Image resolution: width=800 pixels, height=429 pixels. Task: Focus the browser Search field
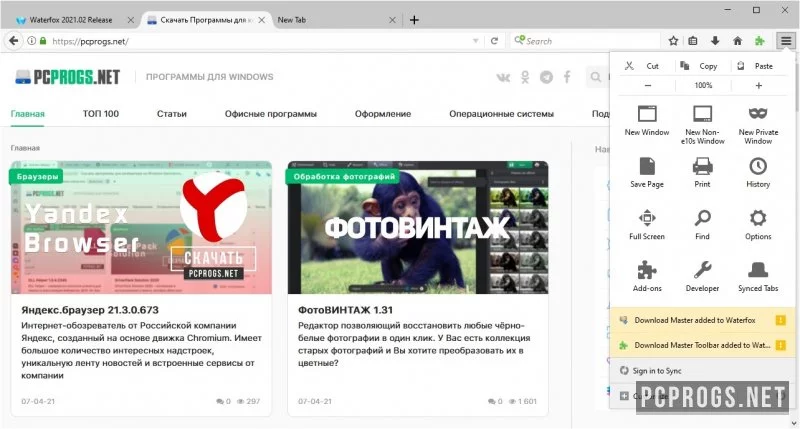[x=585, y=41]
